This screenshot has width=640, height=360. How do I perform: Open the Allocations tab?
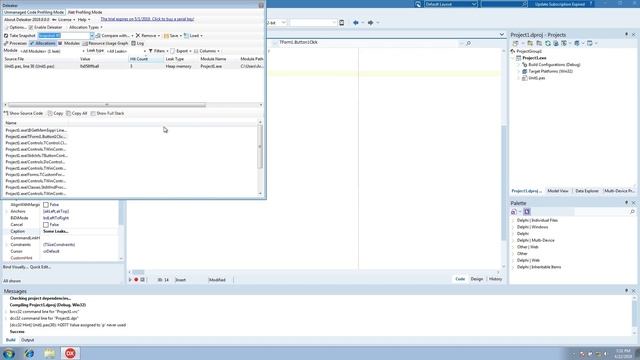pyautogui.click(x=42, y=43)
